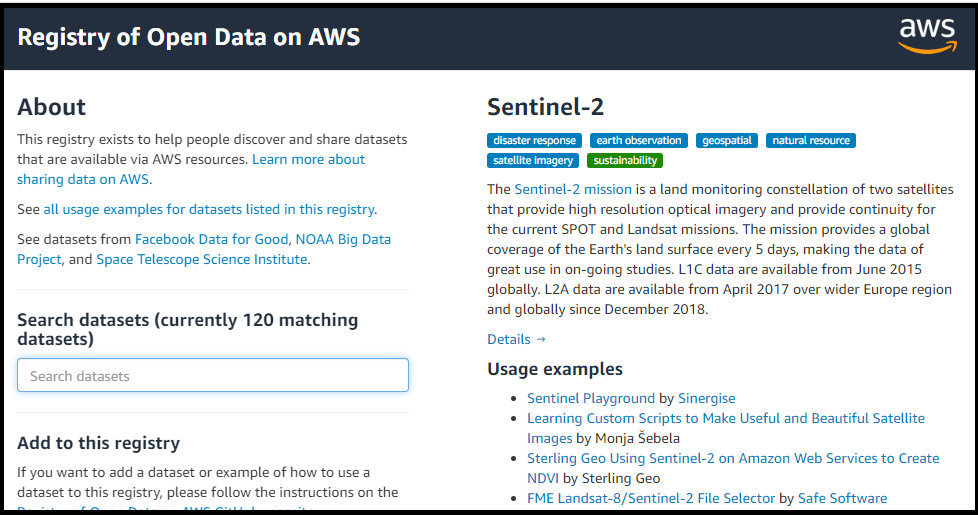Open FME Landsat-8/Sentinel-2 File Selector link
This screenshot has width=978, height=515.
(x=651, y=498)
